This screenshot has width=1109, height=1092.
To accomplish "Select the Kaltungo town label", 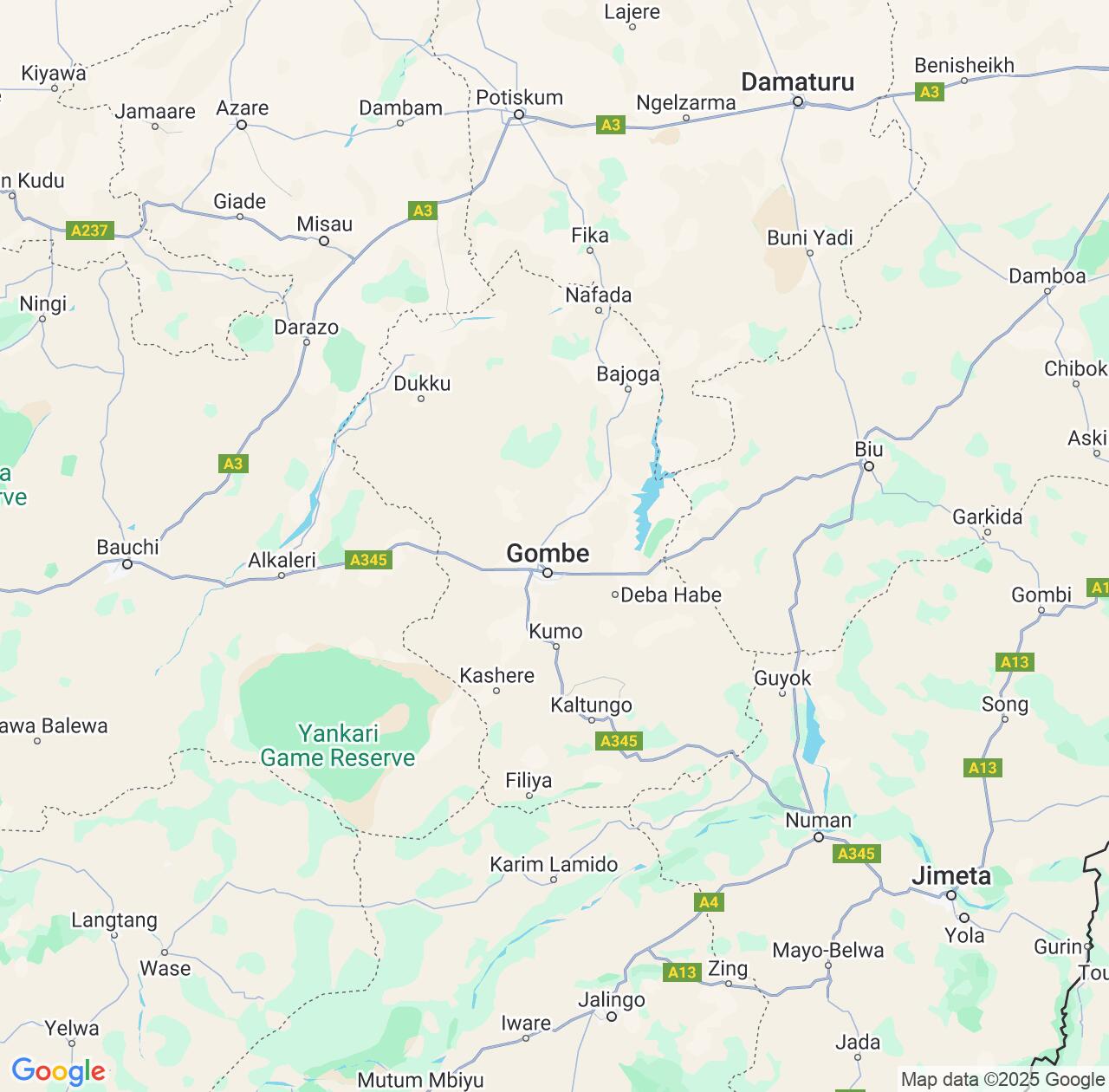I will [592, 705].
